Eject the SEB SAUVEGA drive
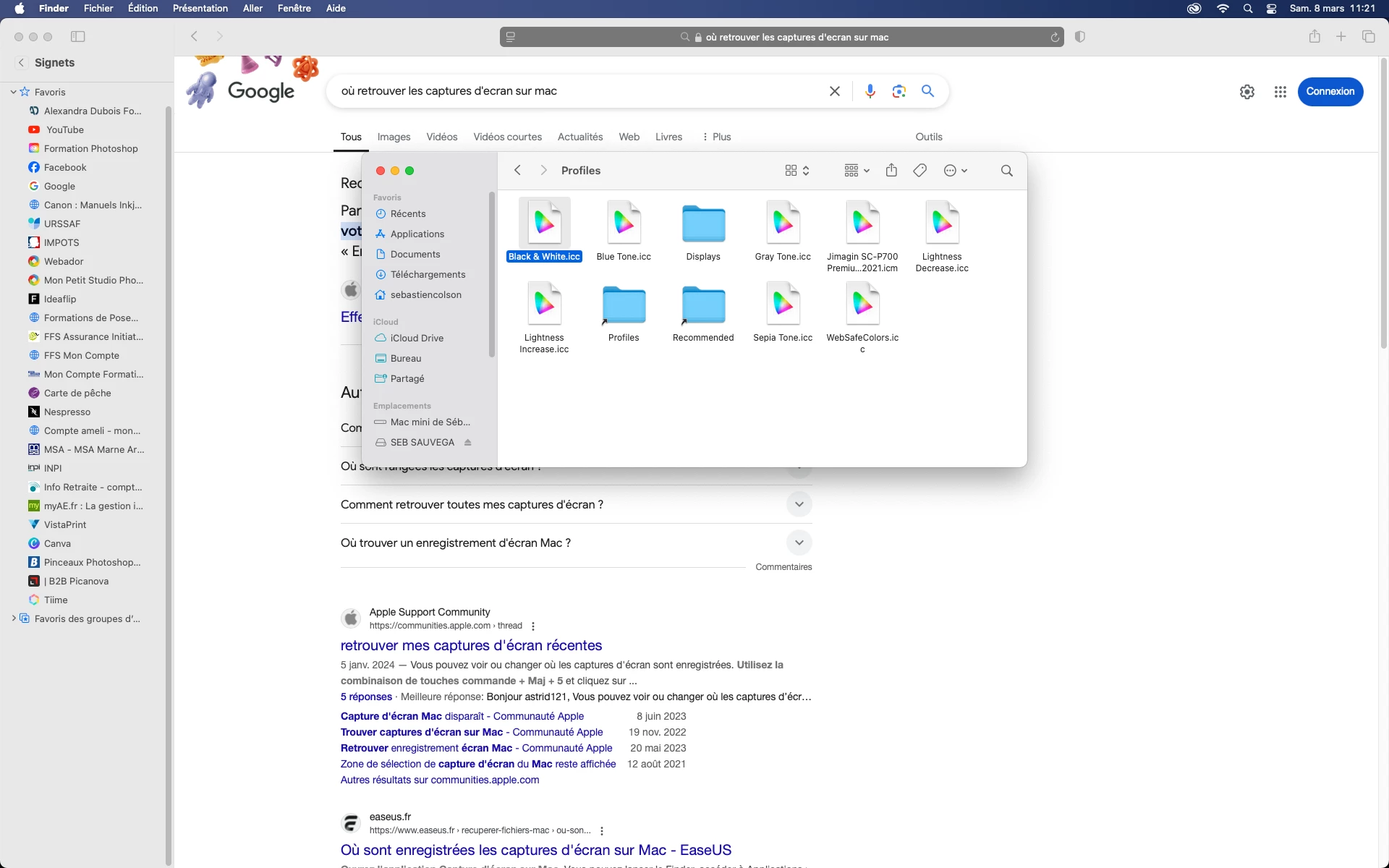The width and height of the screenshot is (1389, 868). tap(468, 443)
